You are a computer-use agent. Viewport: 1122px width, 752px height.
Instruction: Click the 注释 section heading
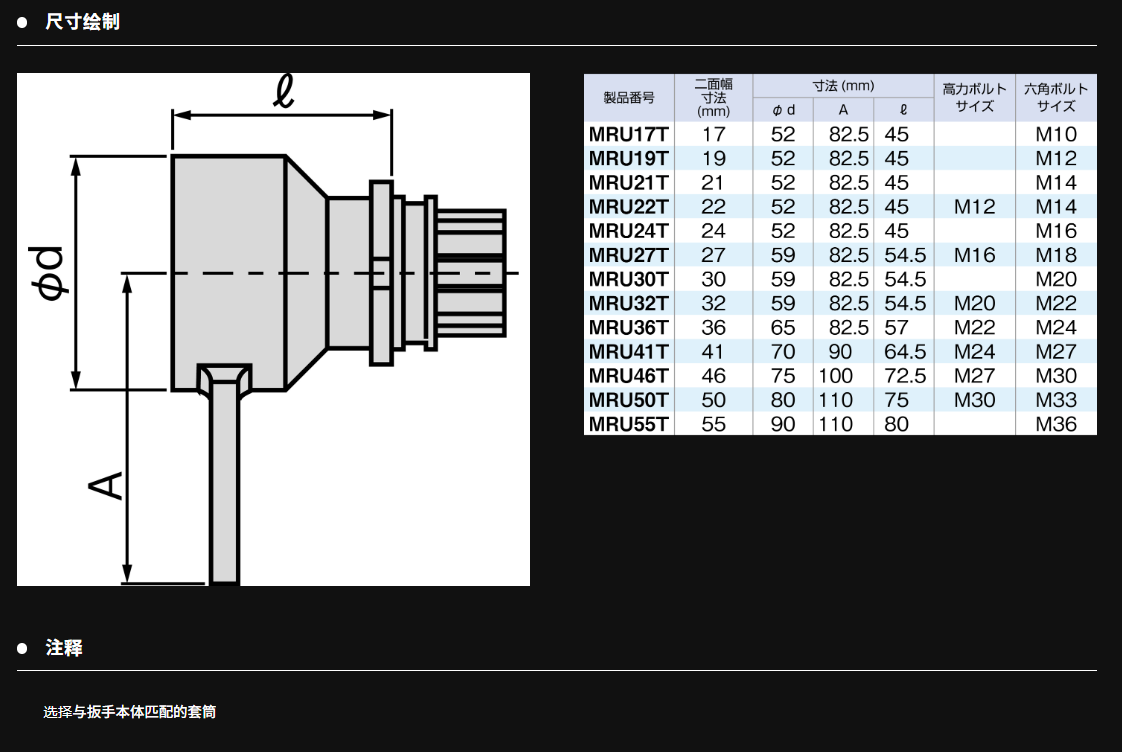coord(64,648)
